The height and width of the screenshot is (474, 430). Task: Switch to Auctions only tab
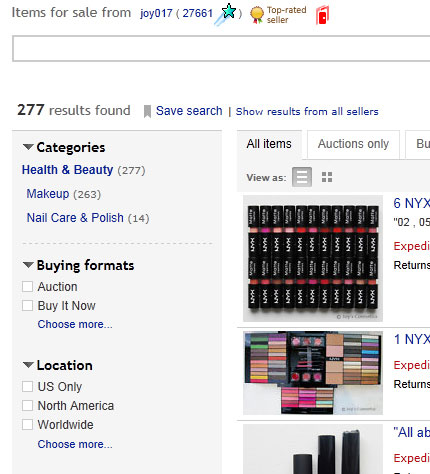coord(353,144)
